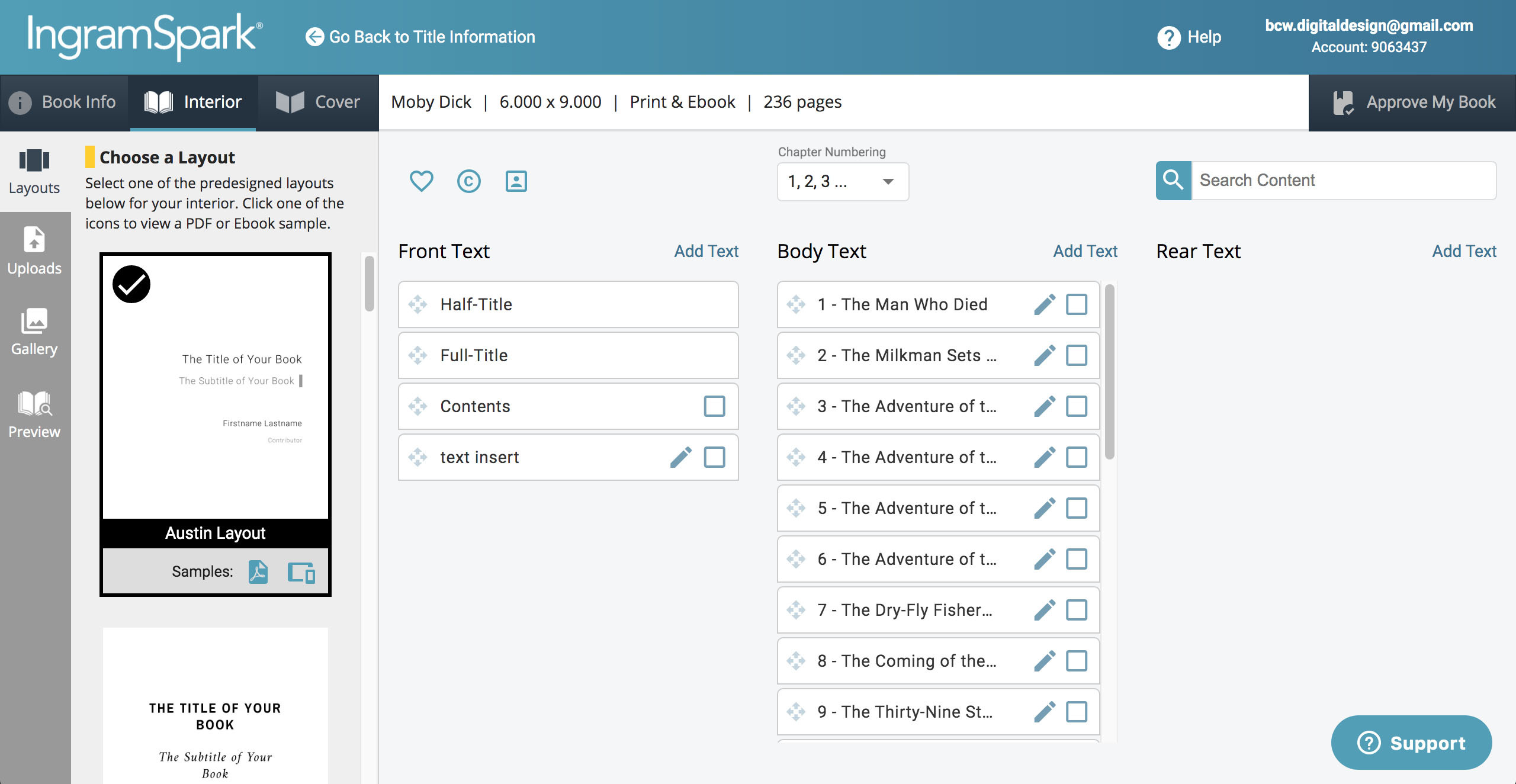Click the Half-Title move handle icon

pos(417,304)
